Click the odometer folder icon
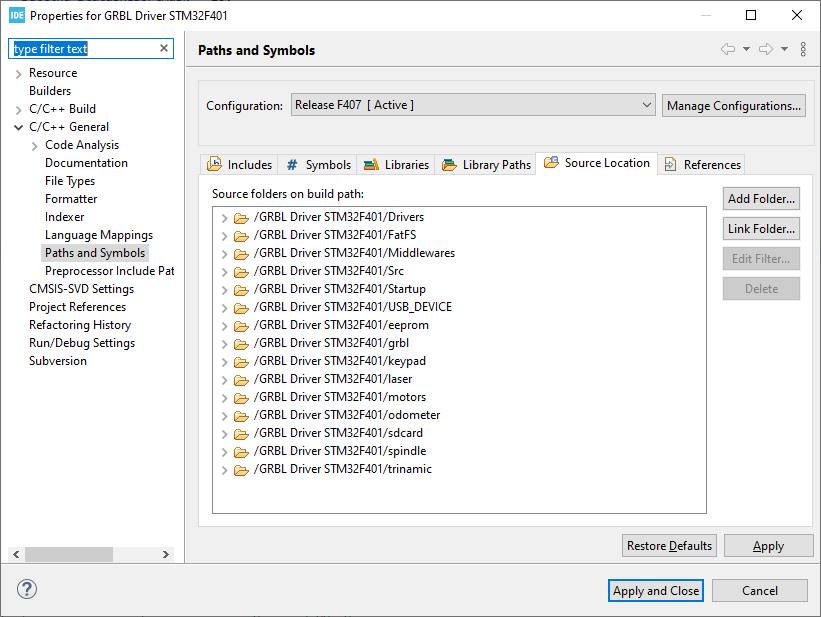This screenshot has height=617, width=821. [241, 416]
